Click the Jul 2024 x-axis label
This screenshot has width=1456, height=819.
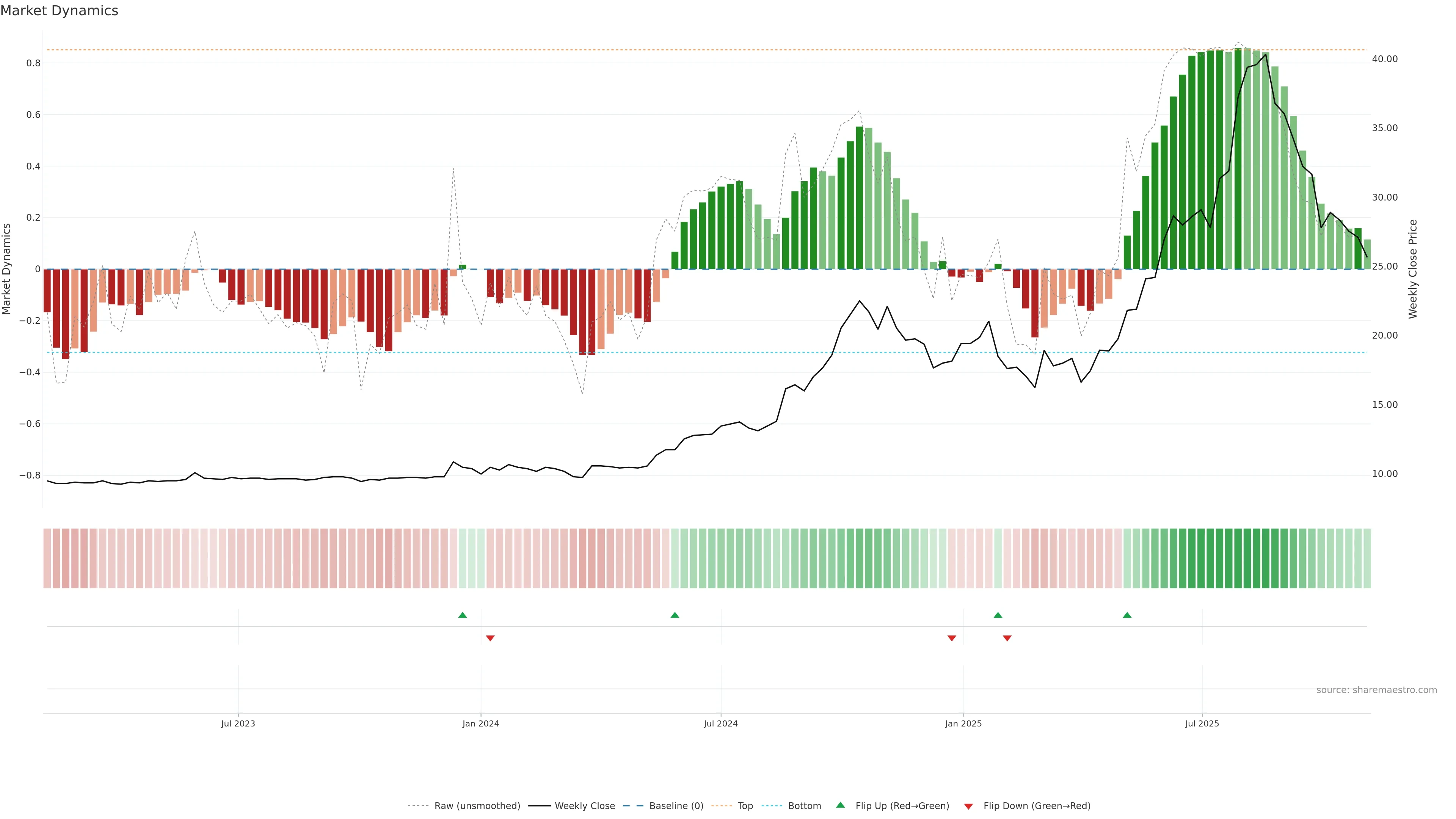(x=721, y=723)
